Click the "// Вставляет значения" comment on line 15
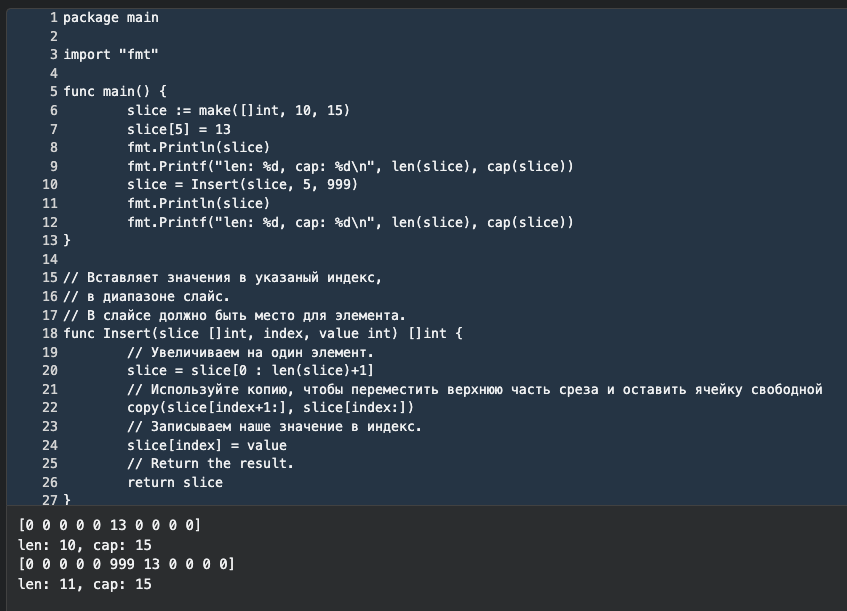This screenshot has width=847, height=611. click(x=222, y=277)
